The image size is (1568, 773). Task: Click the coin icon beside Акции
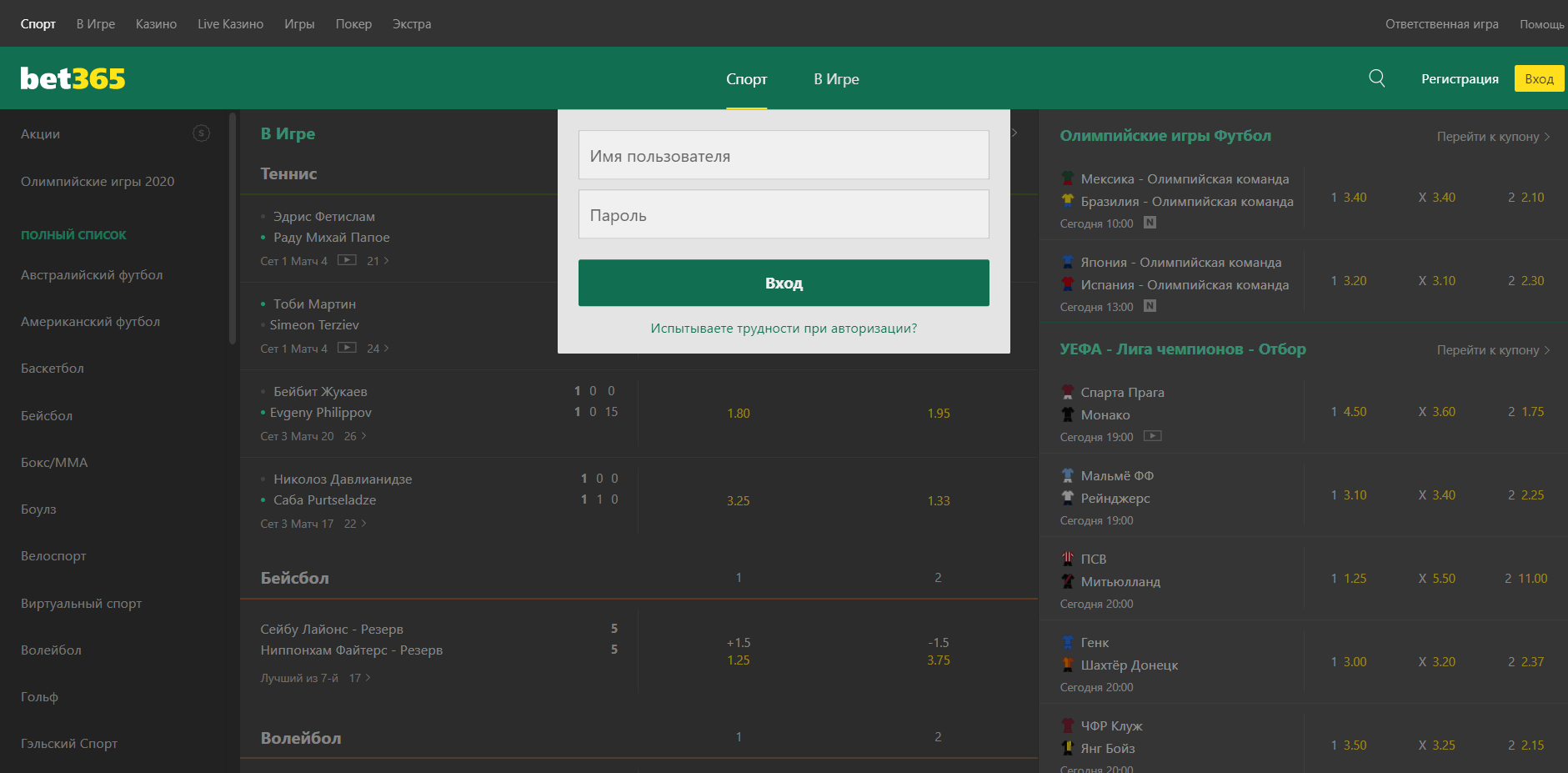tap(201, 133)
